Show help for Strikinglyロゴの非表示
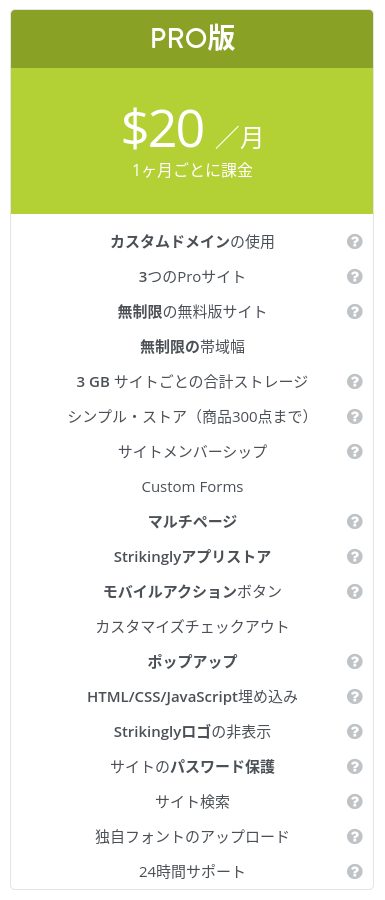 pyautogui.click(x=355, y=732)
